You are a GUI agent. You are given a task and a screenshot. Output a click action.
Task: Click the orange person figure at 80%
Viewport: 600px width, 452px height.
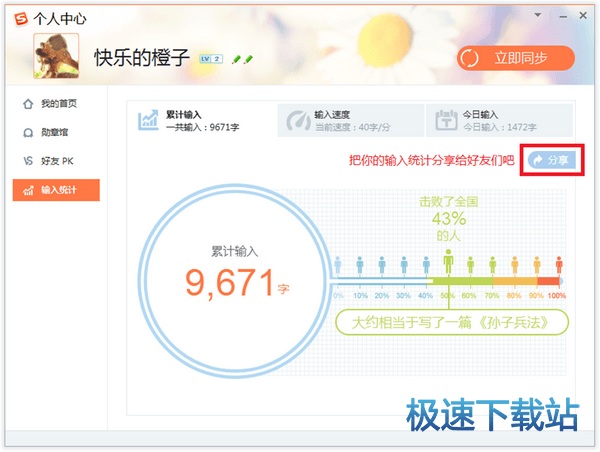(x=515, y=264)
